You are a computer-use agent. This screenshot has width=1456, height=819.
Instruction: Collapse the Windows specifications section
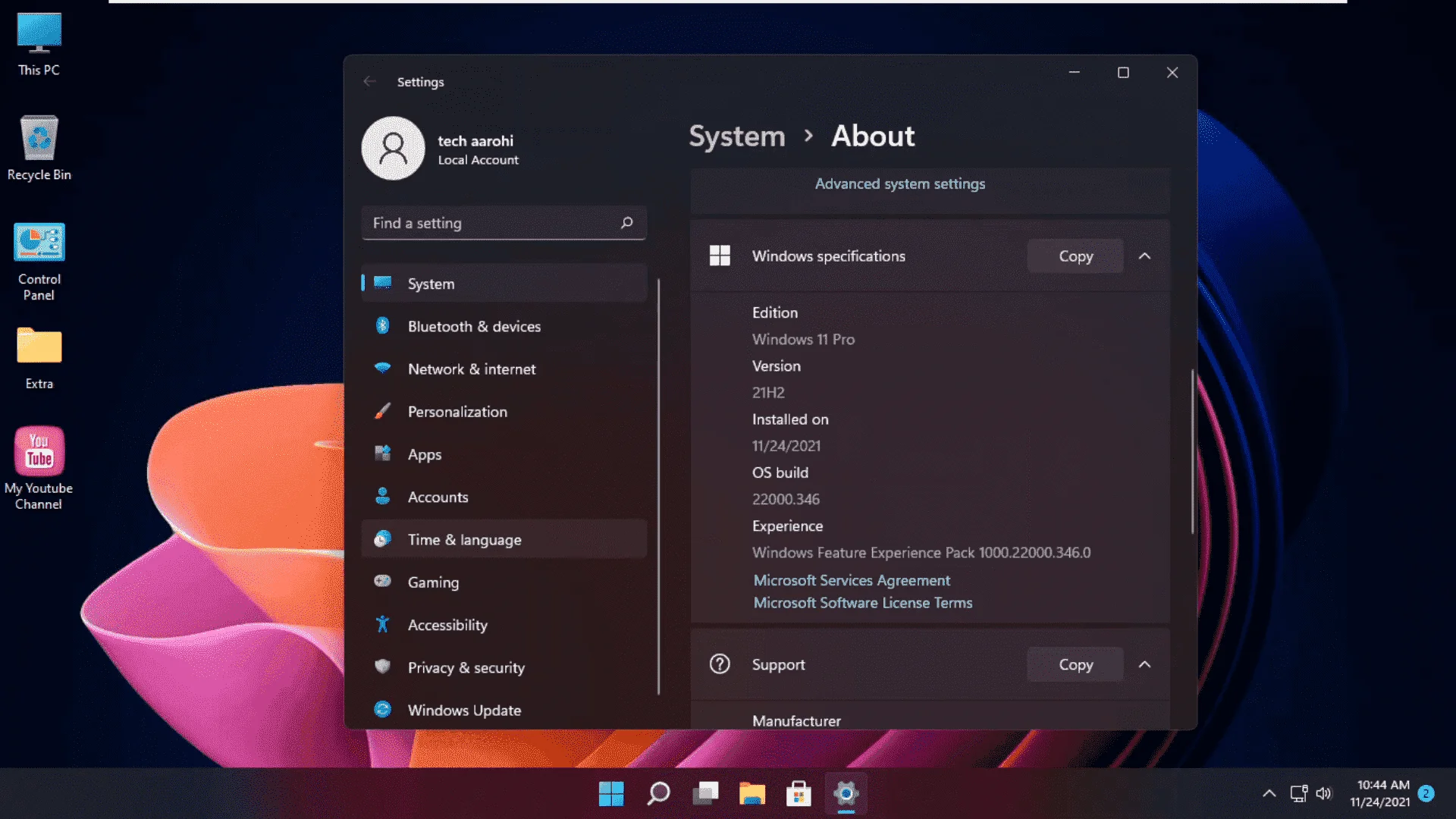1145,256
